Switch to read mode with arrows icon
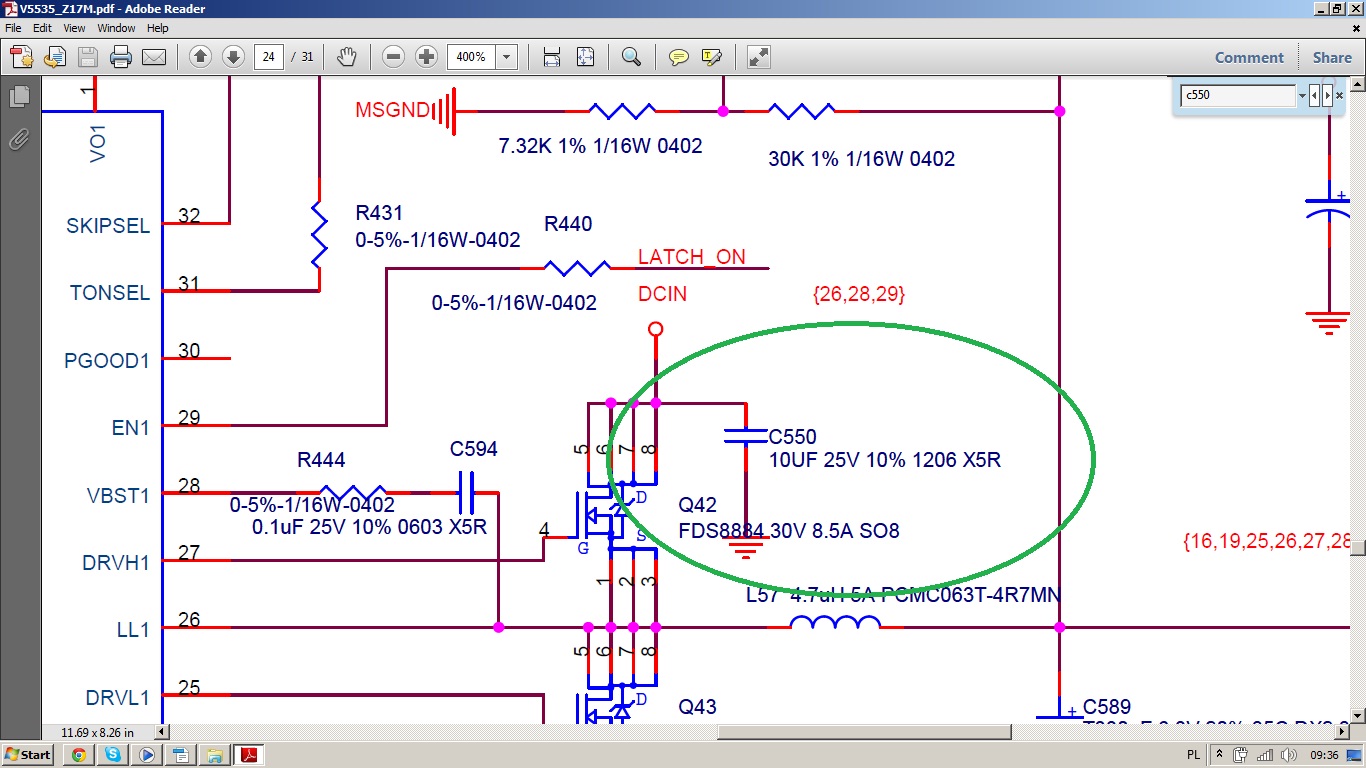The width and height of the screenshot is (1366, 768). 759,57
